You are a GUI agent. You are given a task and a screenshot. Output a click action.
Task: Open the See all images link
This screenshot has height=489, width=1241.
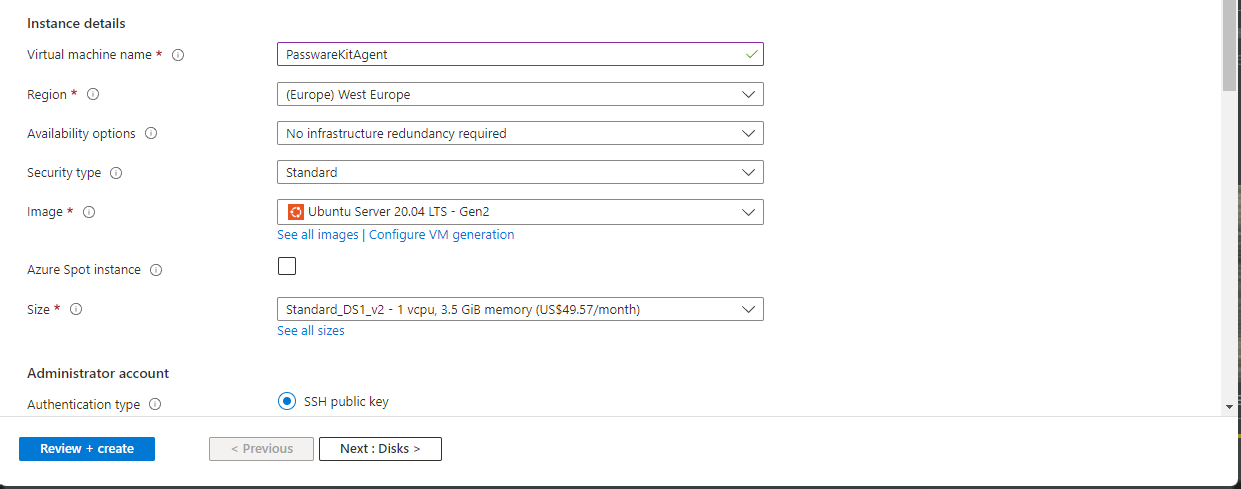[317, 235]
